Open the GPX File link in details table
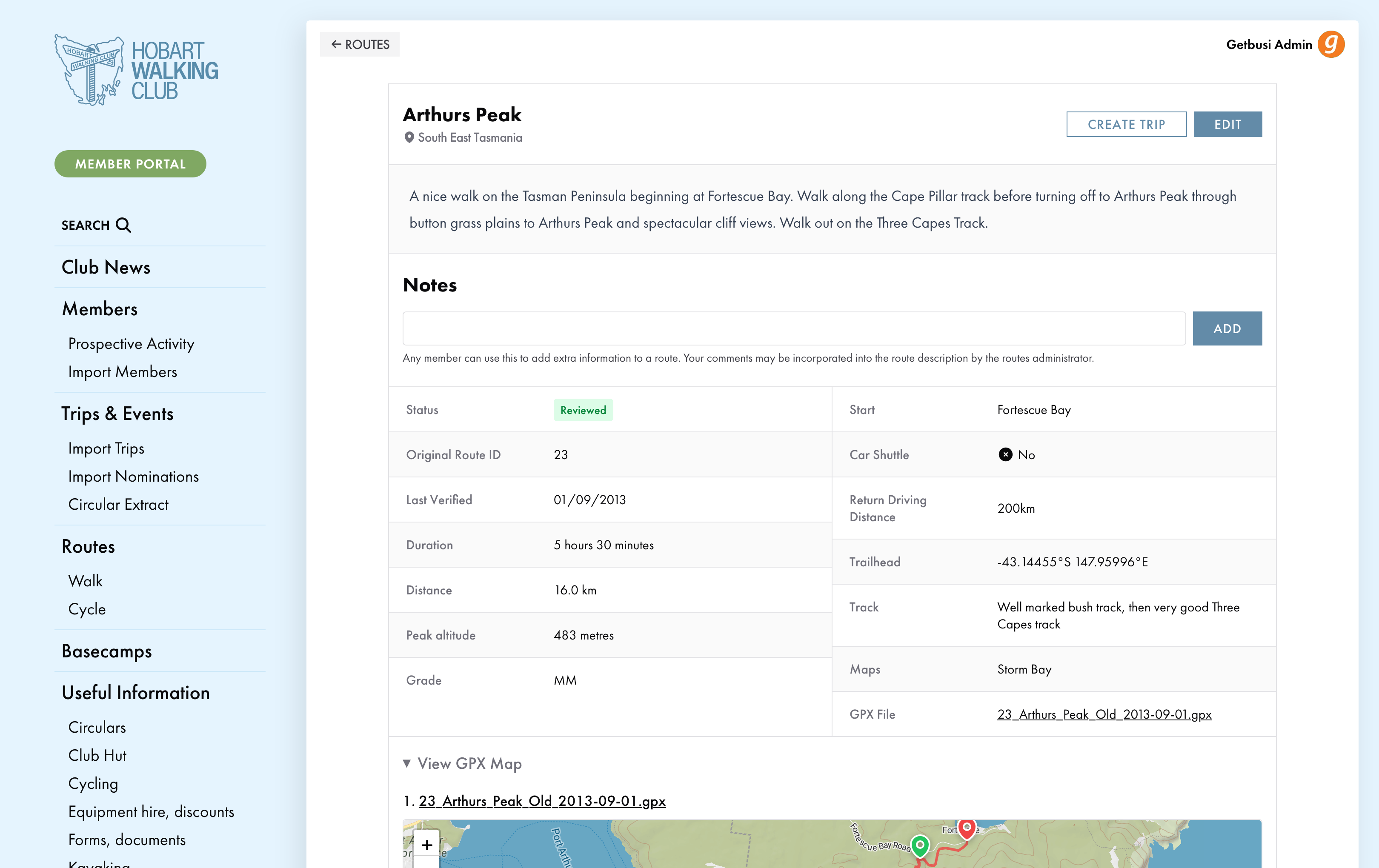Viewport: 1379px width, 868px height. pyautogui.click(x=1104, y=714)
